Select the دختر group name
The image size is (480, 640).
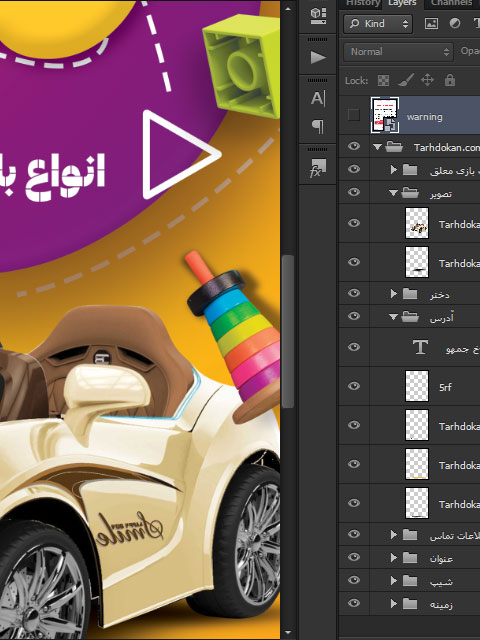(439, 294)
